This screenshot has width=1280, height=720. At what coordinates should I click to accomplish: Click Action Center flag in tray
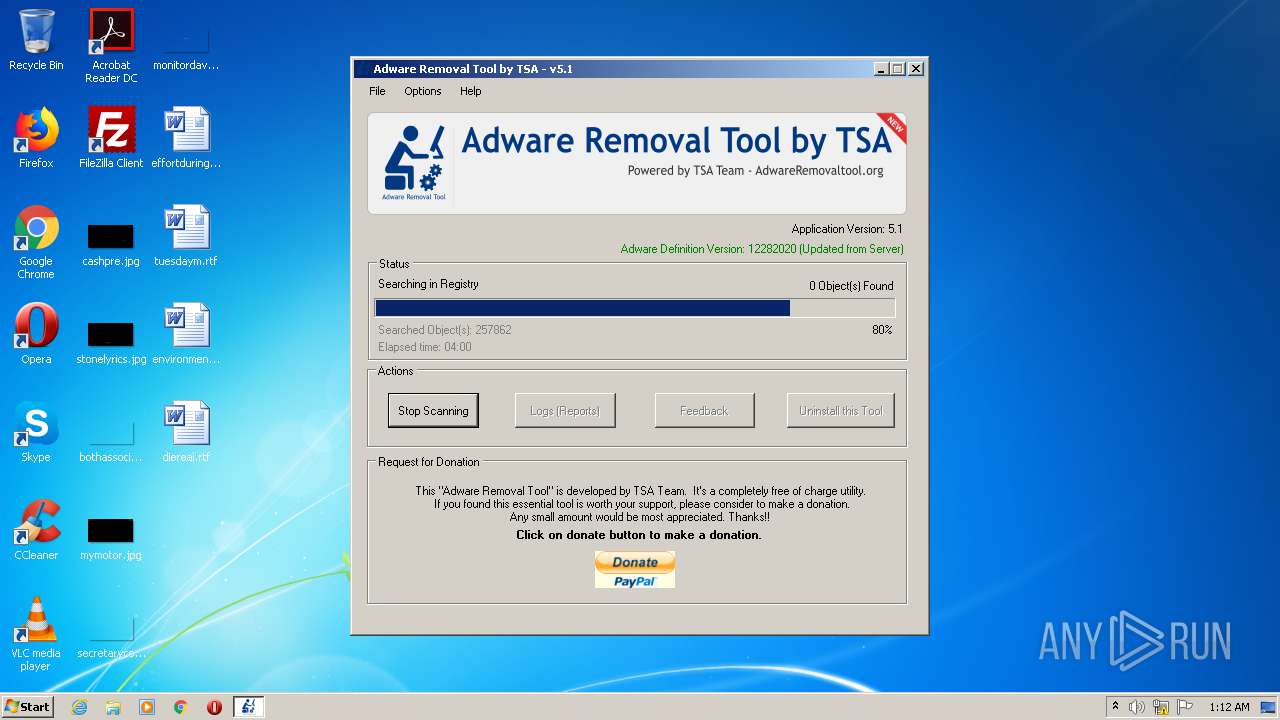1185,707
